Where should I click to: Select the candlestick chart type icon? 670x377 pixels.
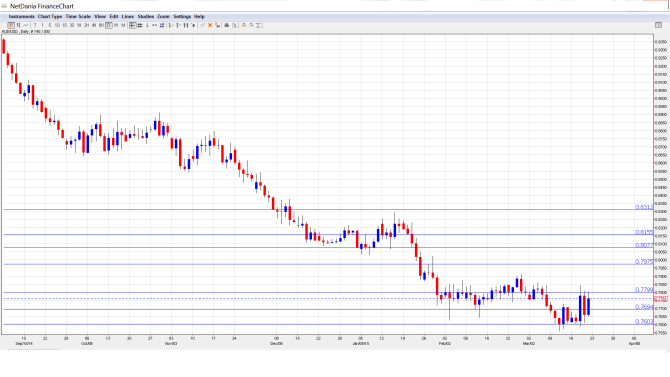click(x=11, y=25)
